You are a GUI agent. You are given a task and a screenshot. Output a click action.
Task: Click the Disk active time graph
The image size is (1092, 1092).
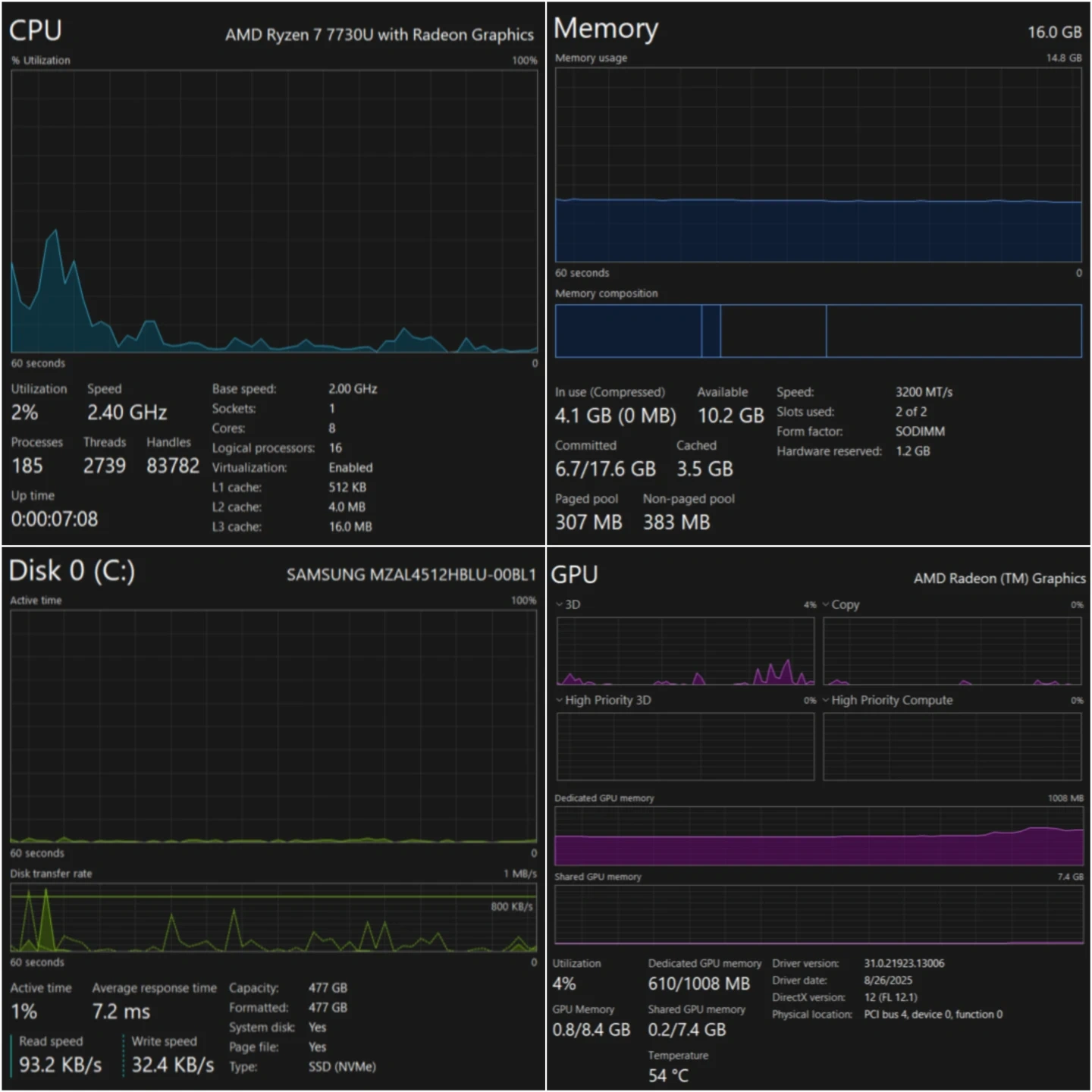pyautogui.click(x=273, y=726)
